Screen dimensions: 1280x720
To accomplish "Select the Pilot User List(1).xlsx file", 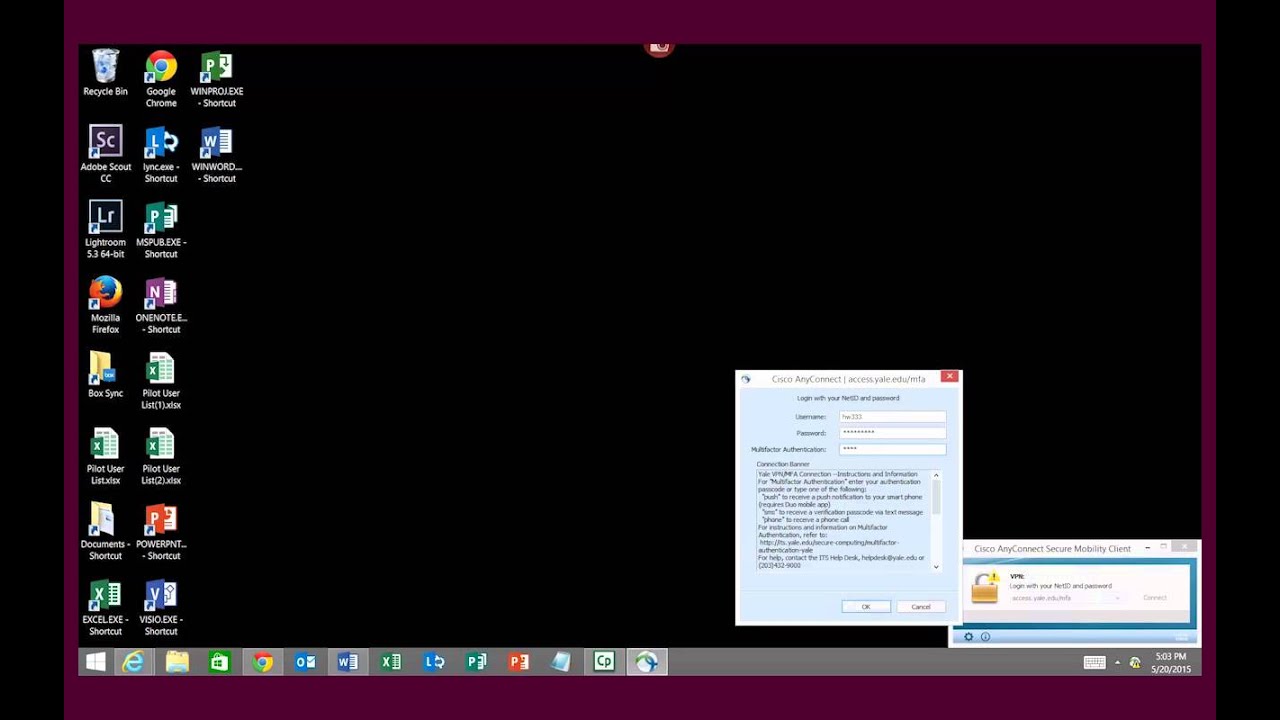I will click(161, 381).
